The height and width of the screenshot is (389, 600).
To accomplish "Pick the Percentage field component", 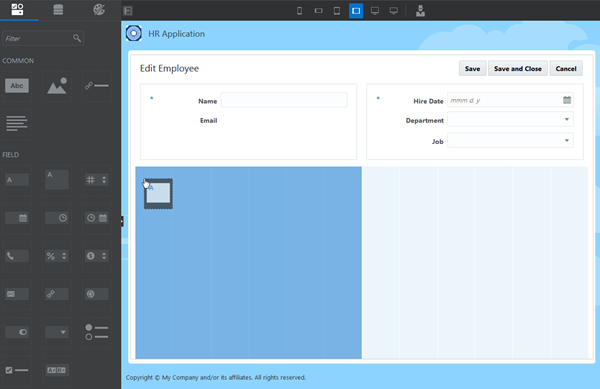I will coord(57,256).
